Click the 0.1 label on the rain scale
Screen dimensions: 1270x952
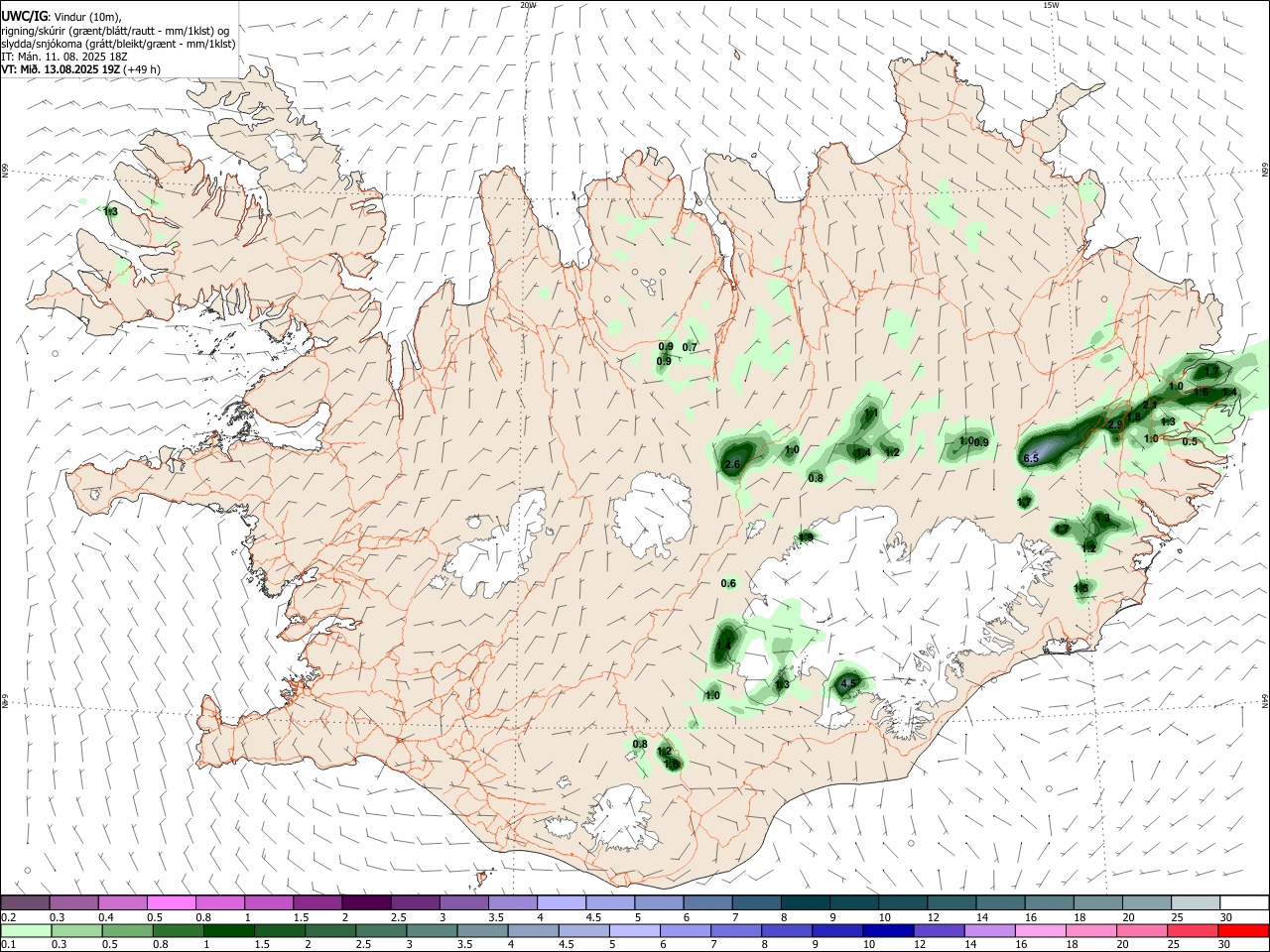(x=9, y=945)
